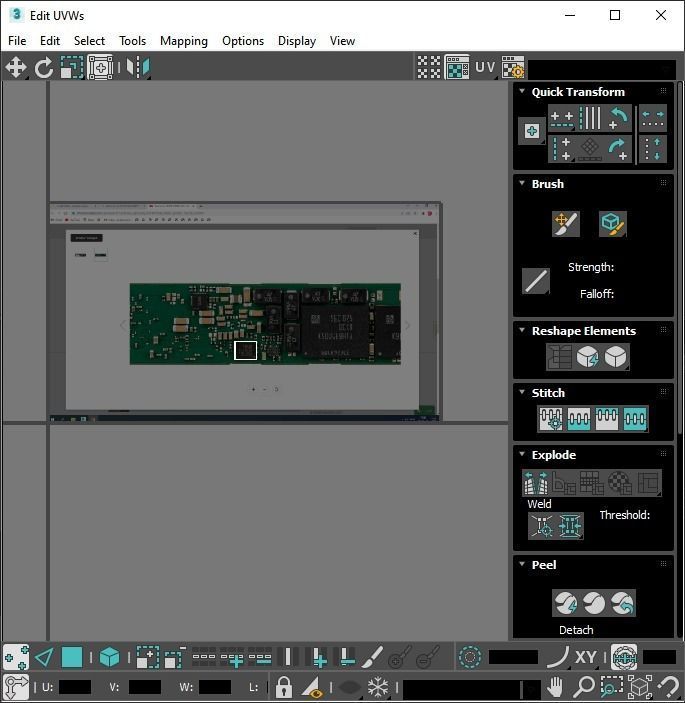Select the Scale selected subobjects tool
This screenshot has height=703, width=685.
click(72, 68)
